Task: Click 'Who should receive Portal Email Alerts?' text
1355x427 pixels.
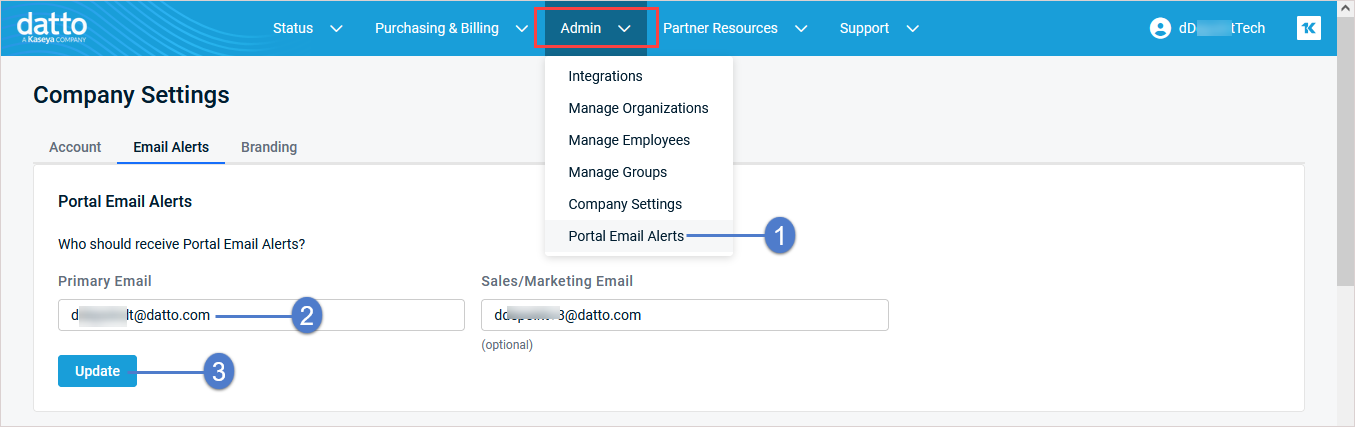Action: click(182, 243)
